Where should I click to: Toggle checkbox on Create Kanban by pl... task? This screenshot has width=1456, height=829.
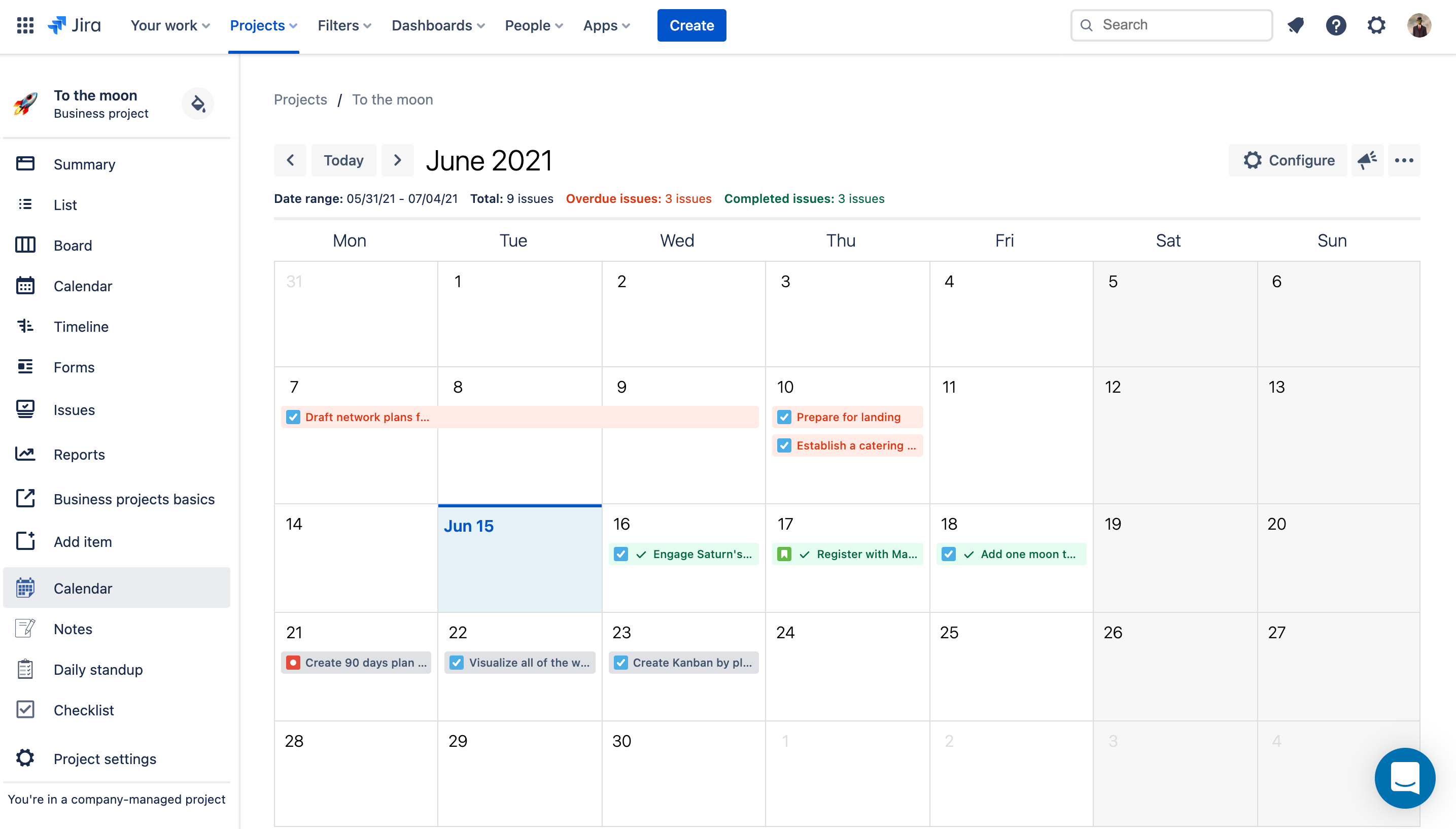click(621, 662)
